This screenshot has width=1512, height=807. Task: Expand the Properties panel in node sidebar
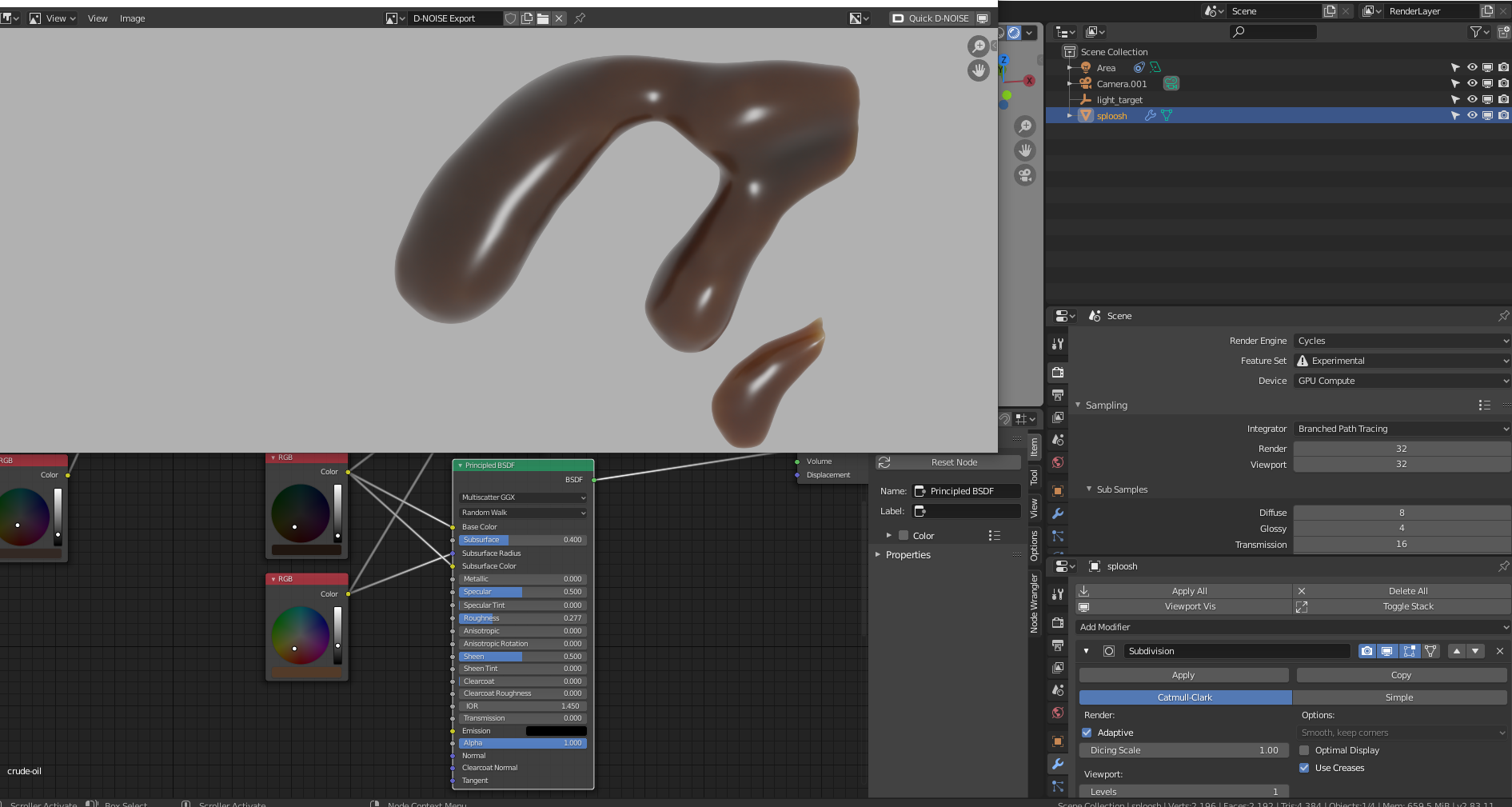[x=878, y=555]
